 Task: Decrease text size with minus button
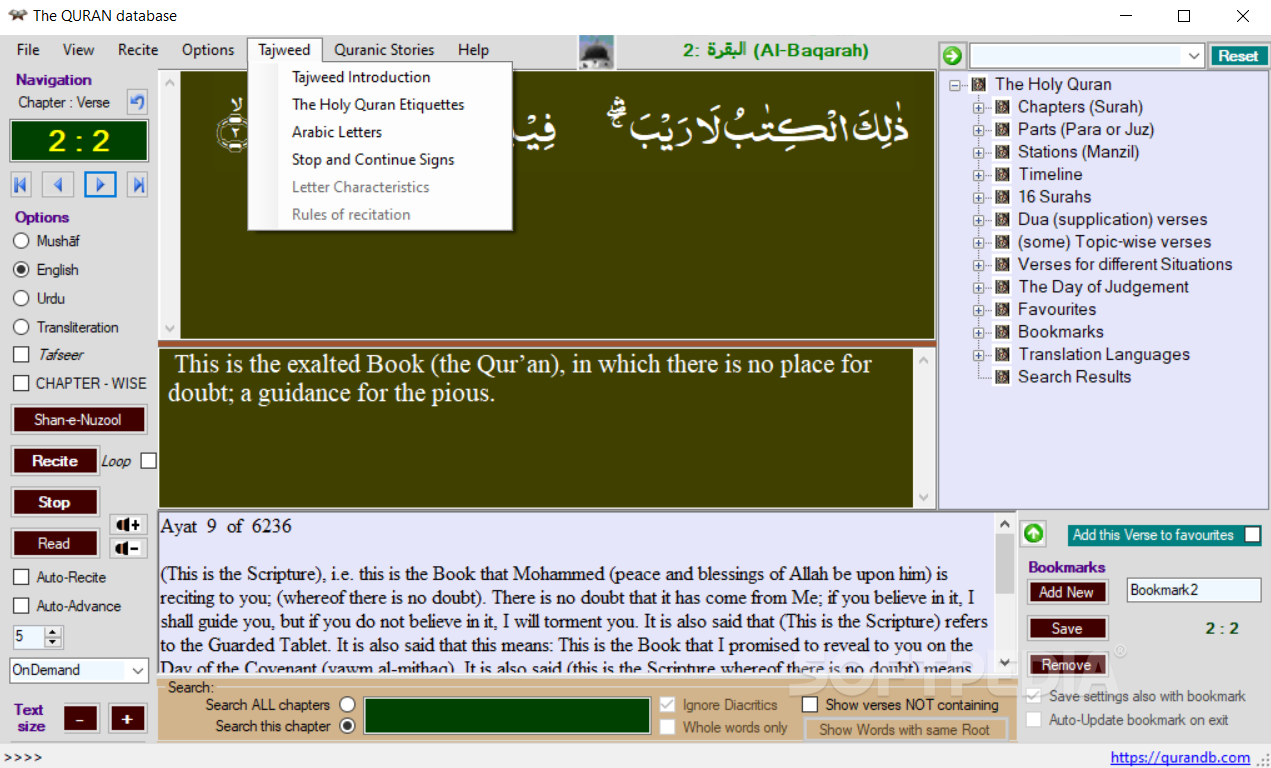click(x=81, y=718)
